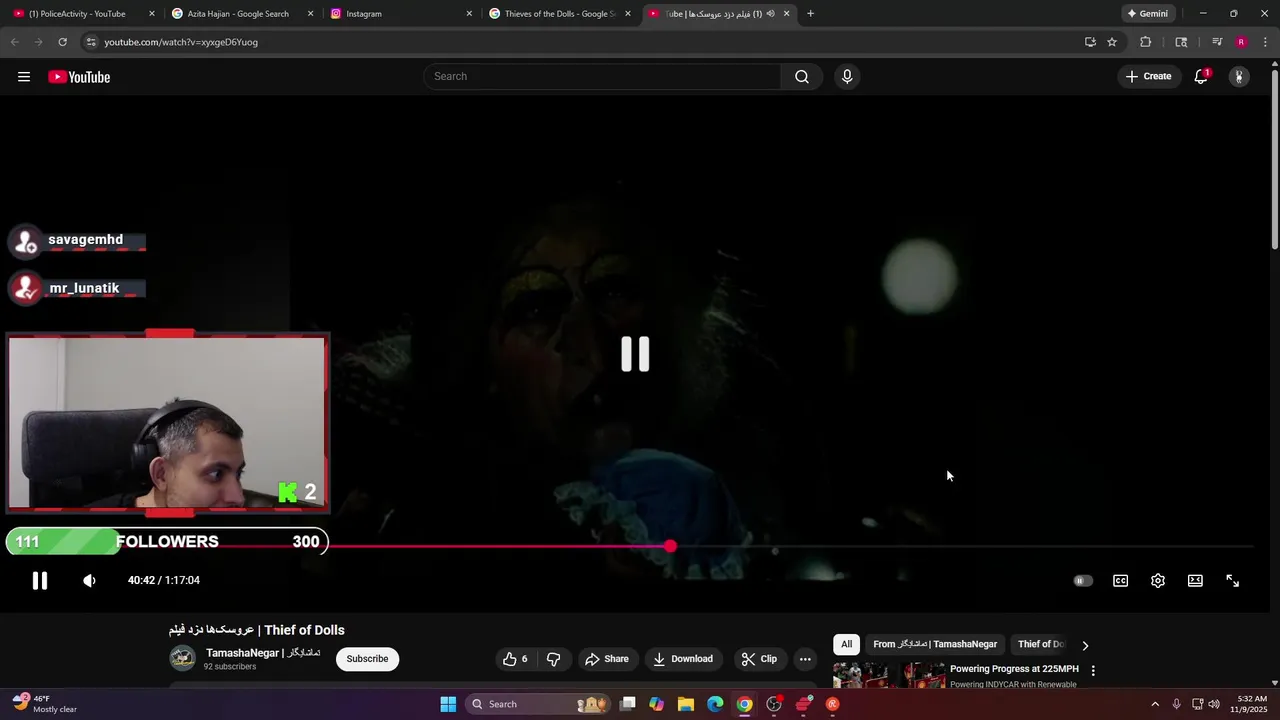Show hidden system tray icons
The height and width of the screenshot is (720, 1280).
click(x=1155, y=704)
